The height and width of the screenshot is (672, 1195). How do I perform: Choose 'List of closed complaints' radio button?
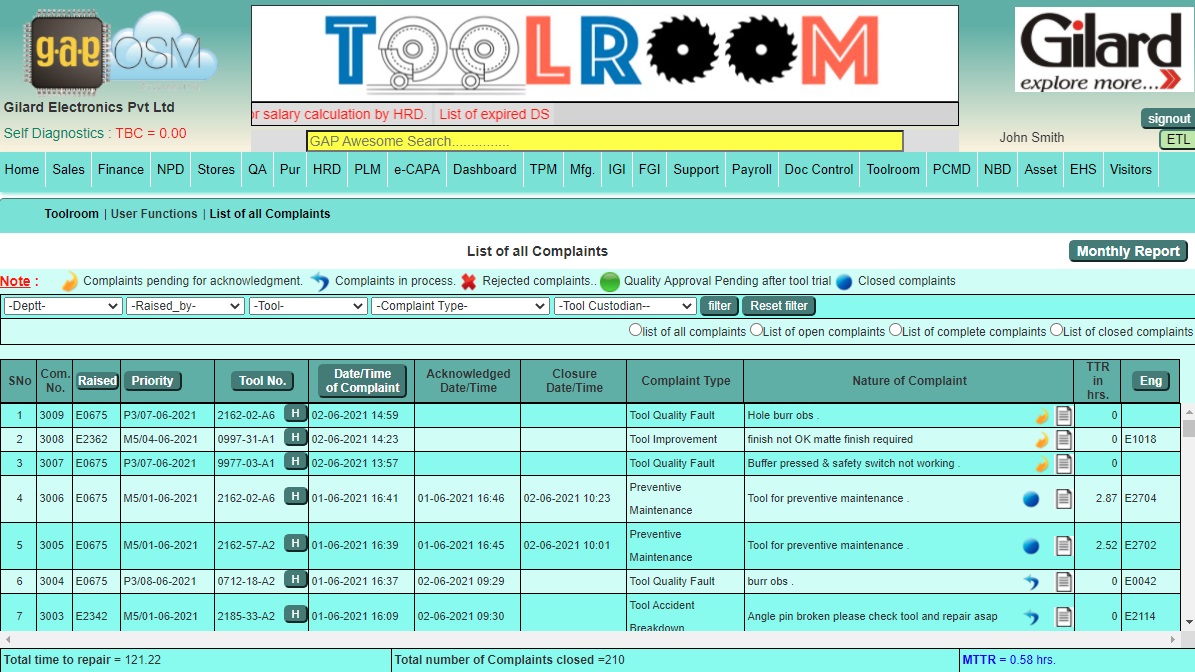pyautogui.click(x=1056, y=330)
